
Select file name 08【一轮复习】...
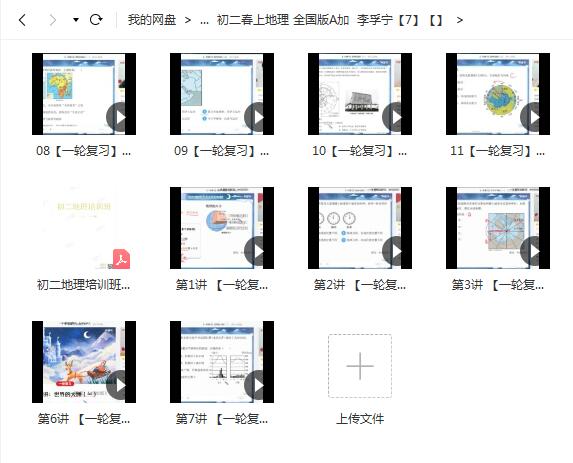[84, 151]
